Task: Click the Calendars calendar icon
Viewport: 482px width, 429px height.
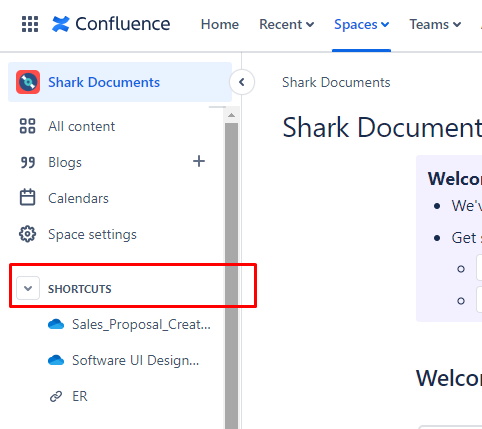Action: pyautogui.click(x=27, y=197)
